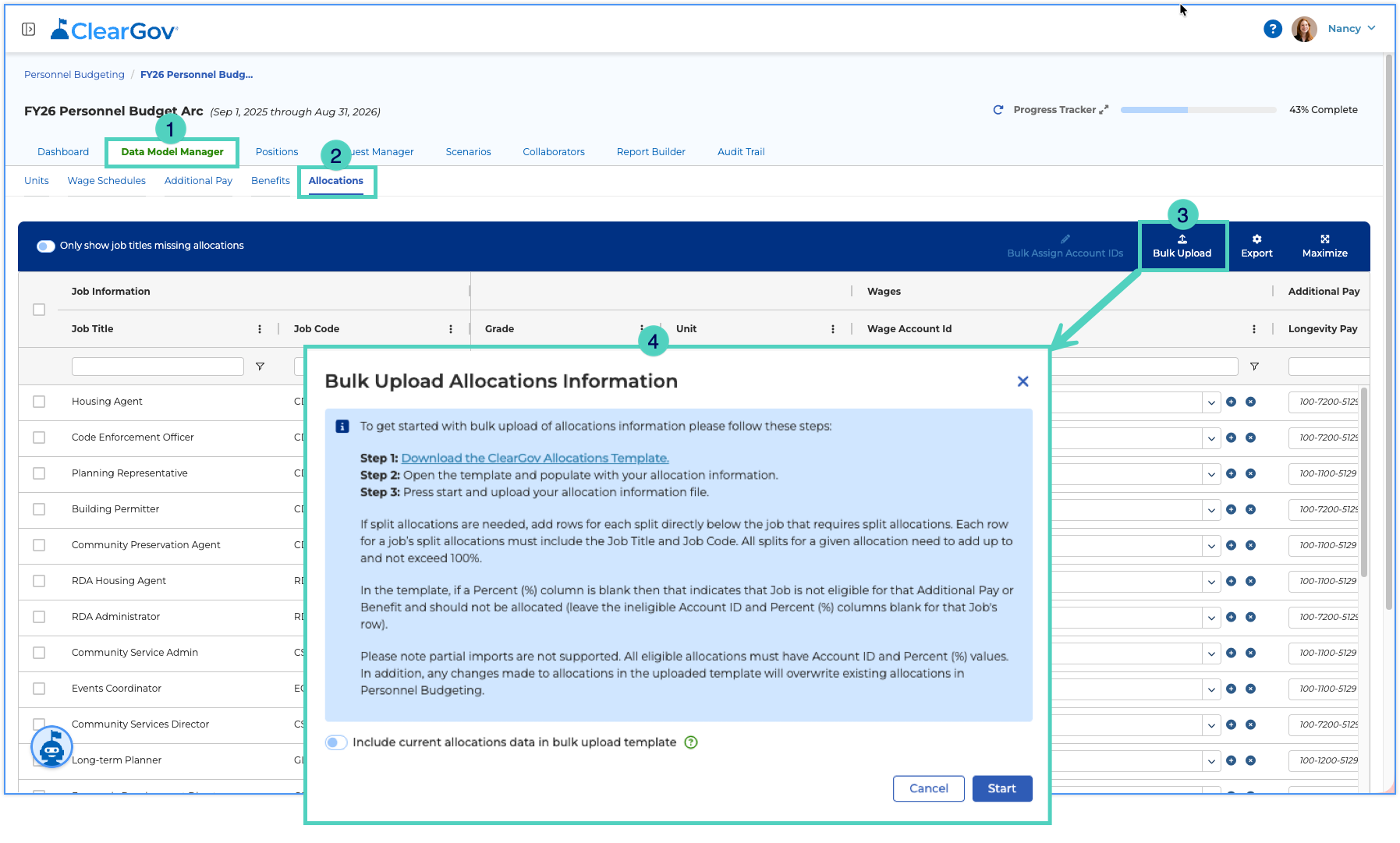The width and height of the screenshot is (1400, 843).
Task: Click Cancel in bulk upload dialog
Action: pyautogui.click(x=928, y=788)
